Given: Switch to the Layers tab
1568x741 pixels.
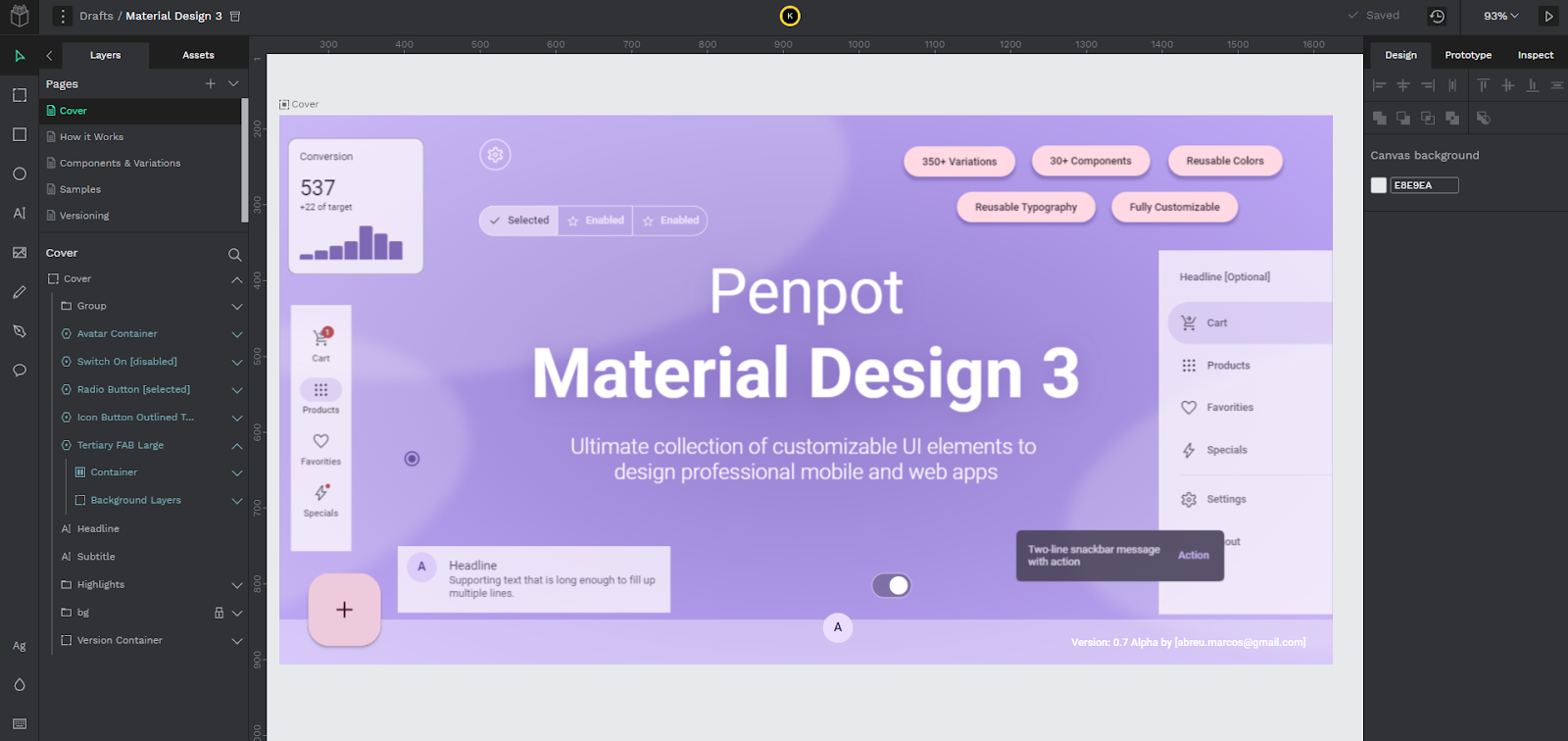Looking at the screenshot, I should click(105, 55).
